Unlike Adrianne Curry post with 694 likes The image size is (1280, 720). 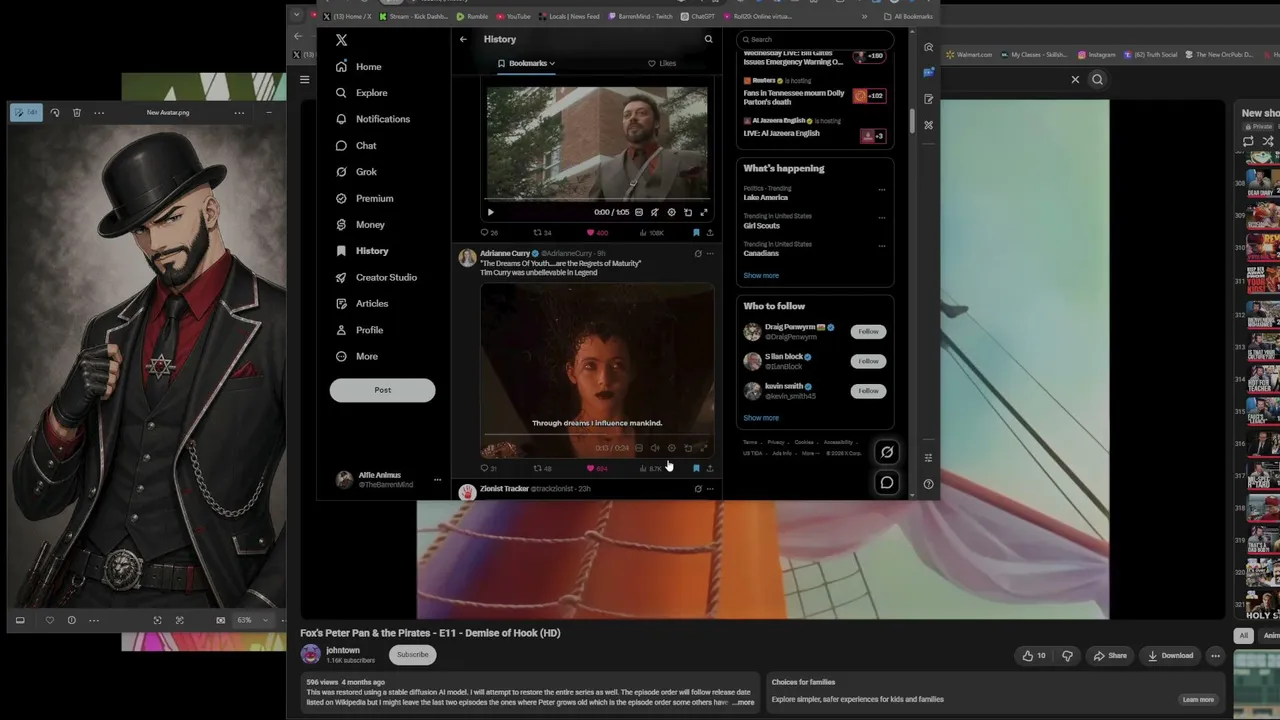pos(598,468)
